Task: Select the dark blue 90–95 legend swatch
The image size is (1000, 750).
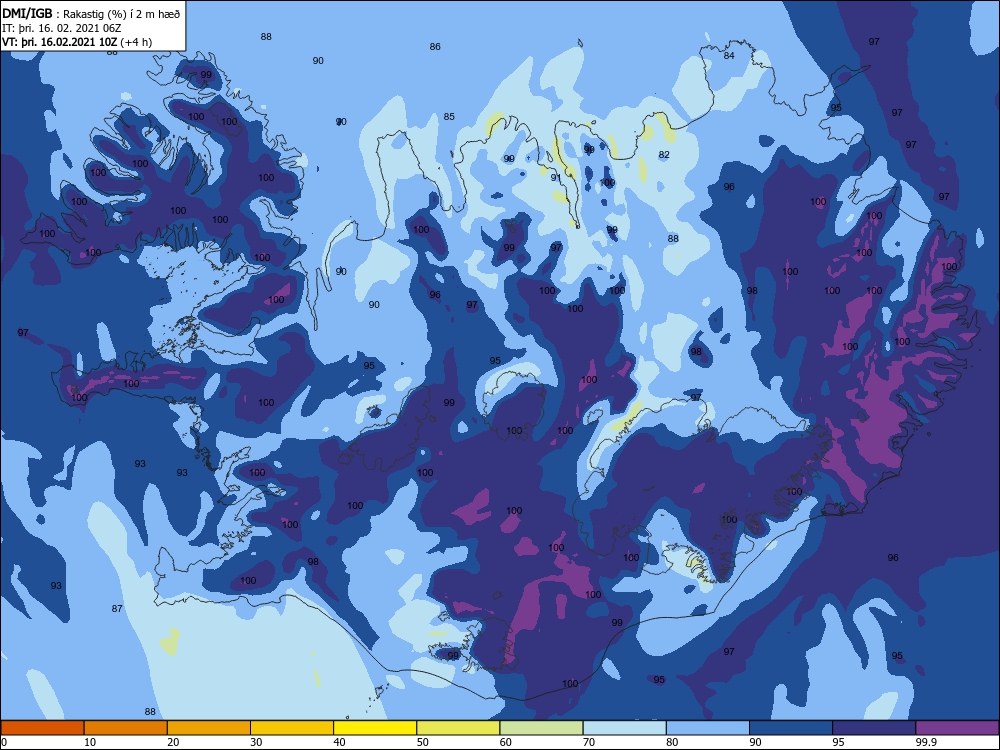Action: 791,728
